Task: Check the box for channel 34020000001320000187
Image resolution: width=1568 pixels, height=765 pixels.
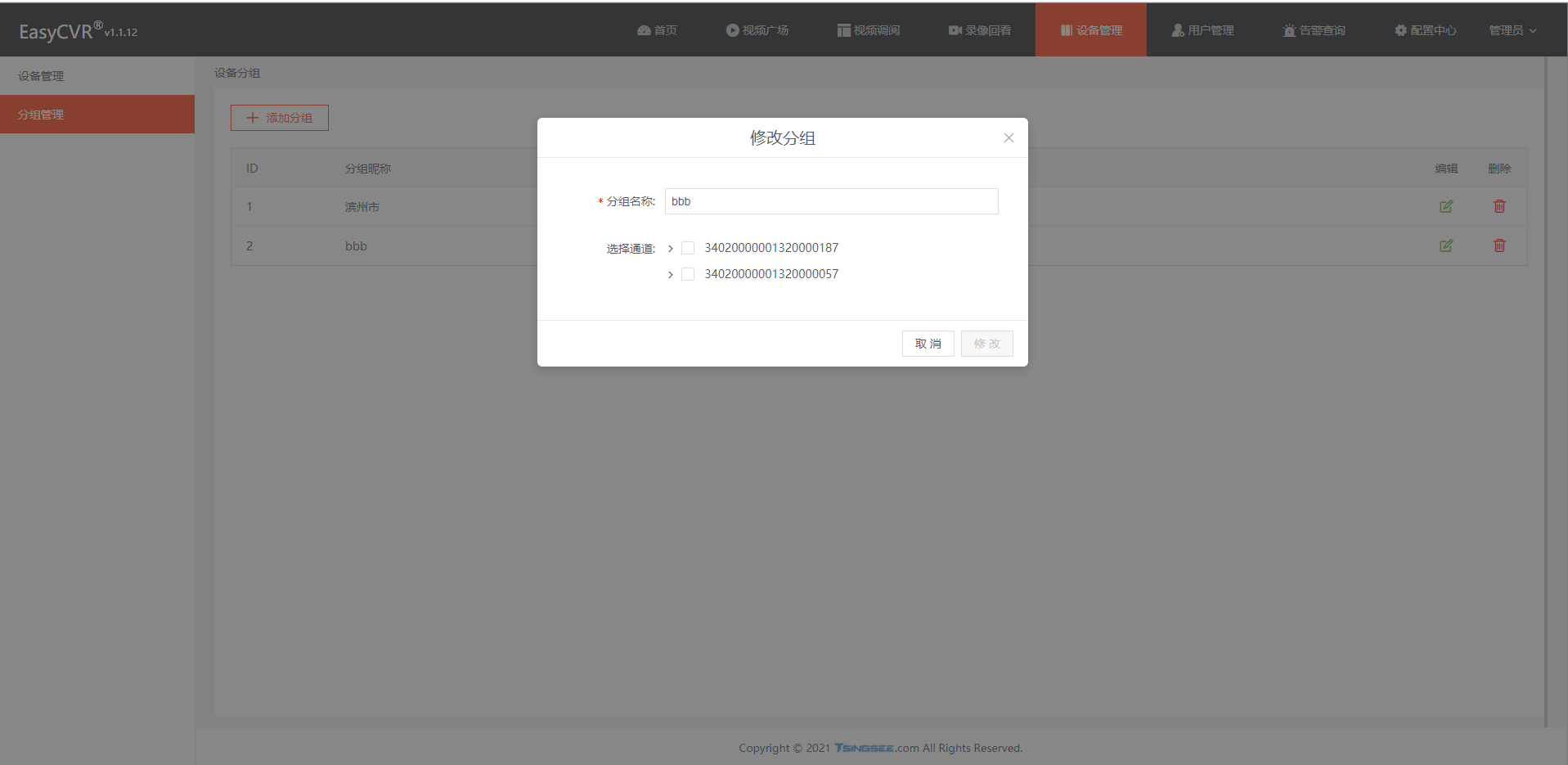Action: (688, 248)
